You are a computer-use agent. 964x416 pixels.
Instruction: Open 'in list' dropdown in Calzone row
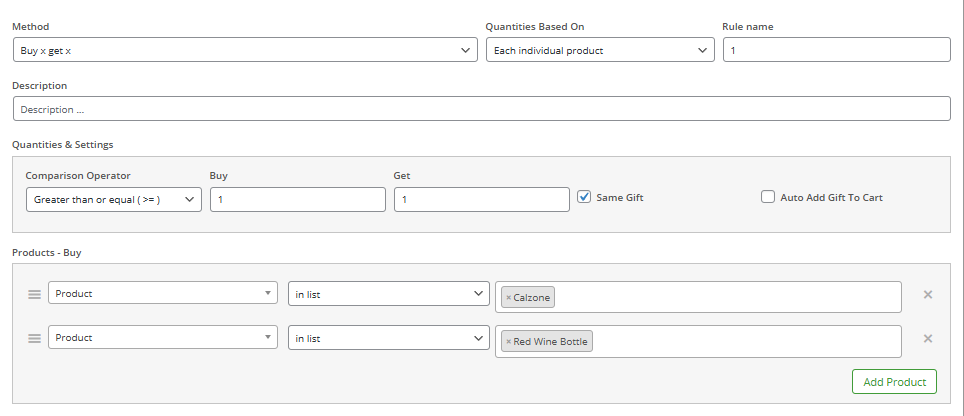tap(389, 294)
